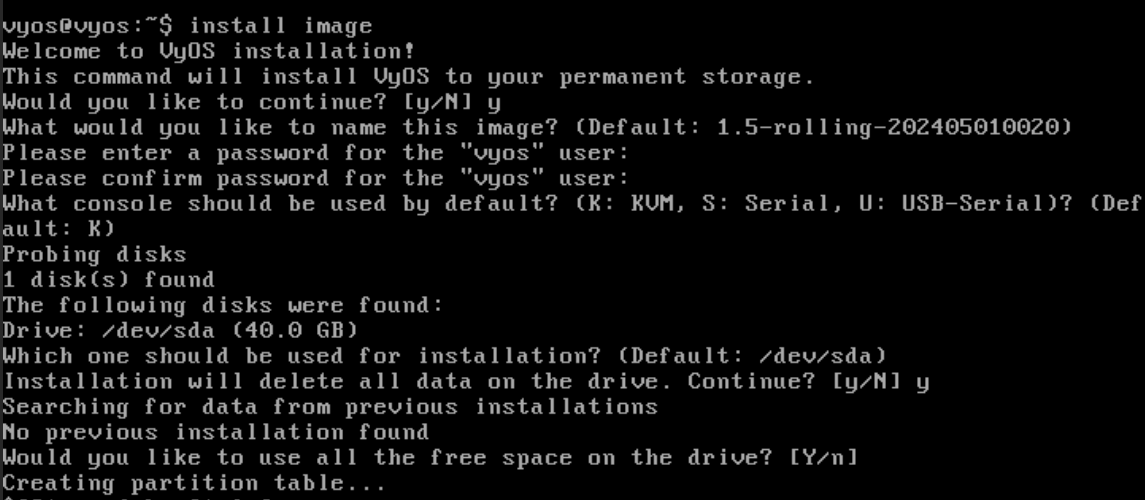Click the "install image" command text
Viewport: 1145px width, 500px height.
[266, 25]
